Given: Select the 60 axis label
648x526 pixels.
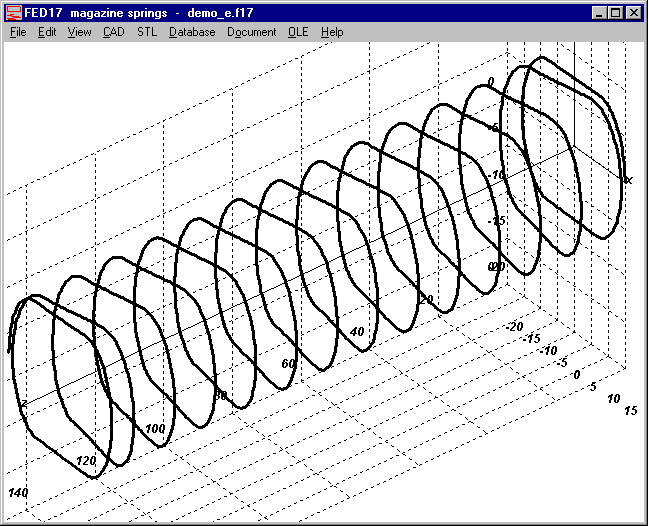Looking at the screenshot, I should click(x=289, y=364).
